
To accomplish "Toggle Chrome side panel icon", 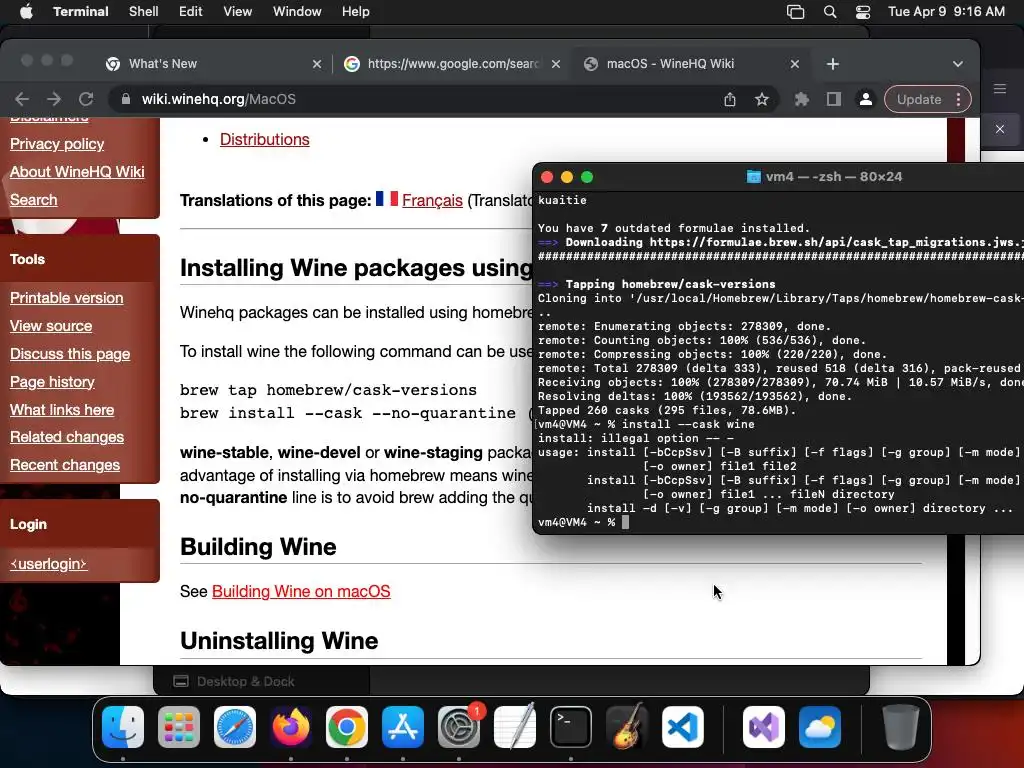I will [834, 99].
